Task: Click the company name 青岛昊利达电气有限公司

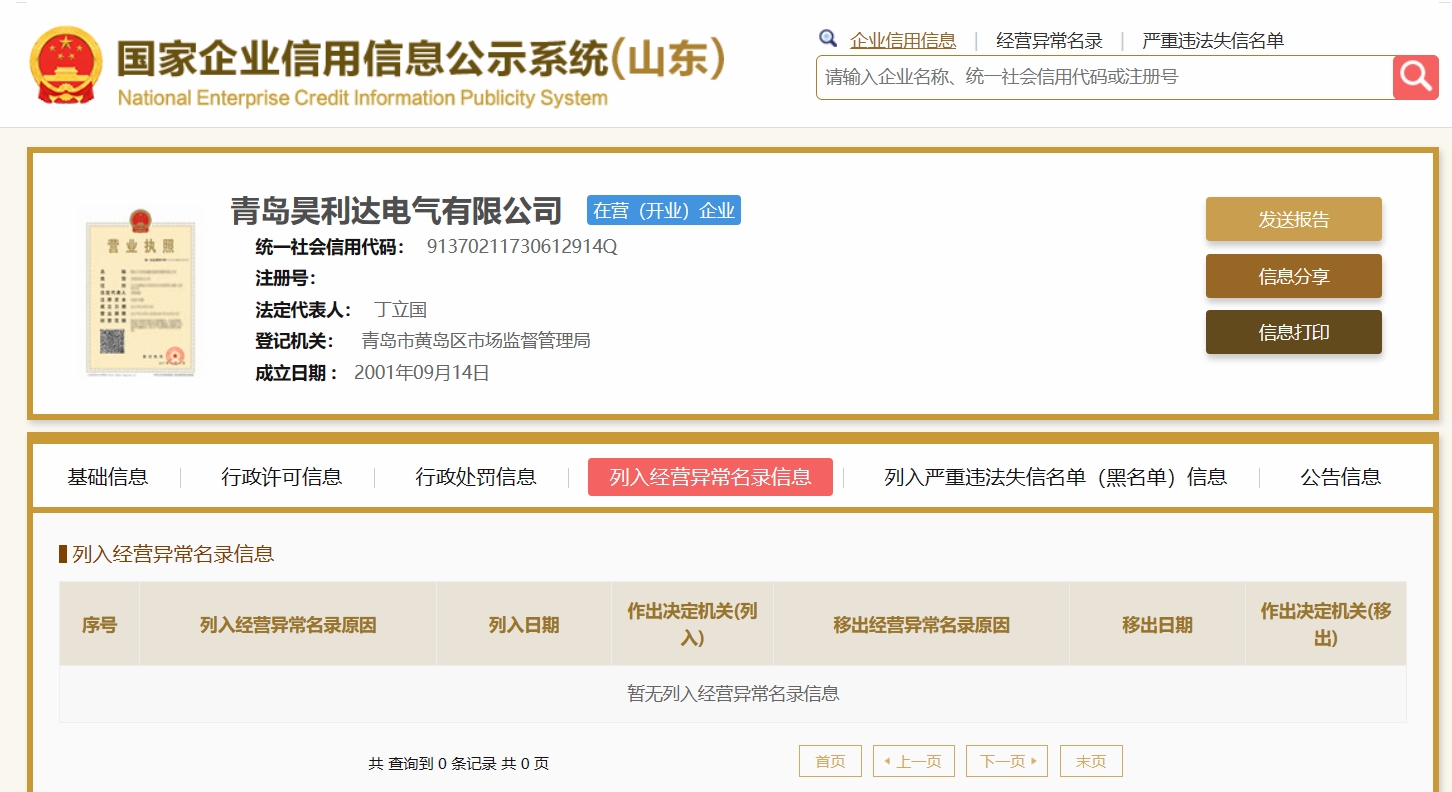Action: tap(397, 211)
